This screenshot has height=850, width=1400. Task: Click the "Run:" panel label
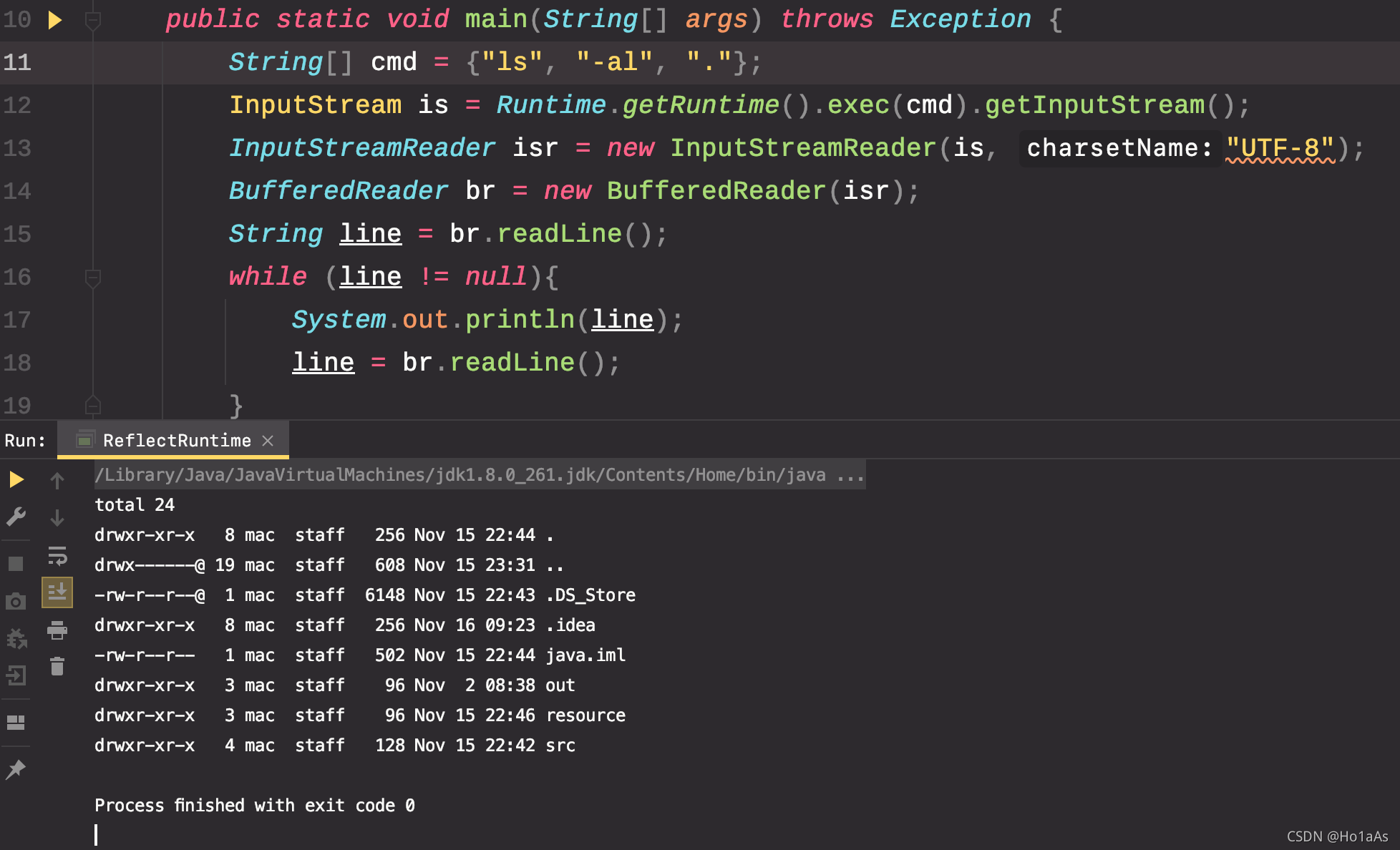point(25,441)
